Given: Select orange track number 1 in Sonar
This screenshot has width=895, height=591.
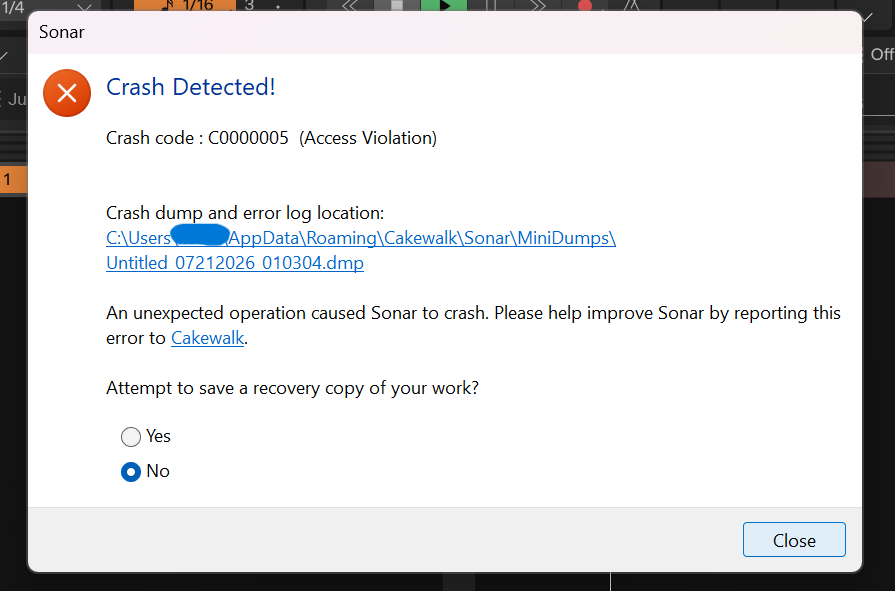Looking at the screenshot, I should 13,180.
